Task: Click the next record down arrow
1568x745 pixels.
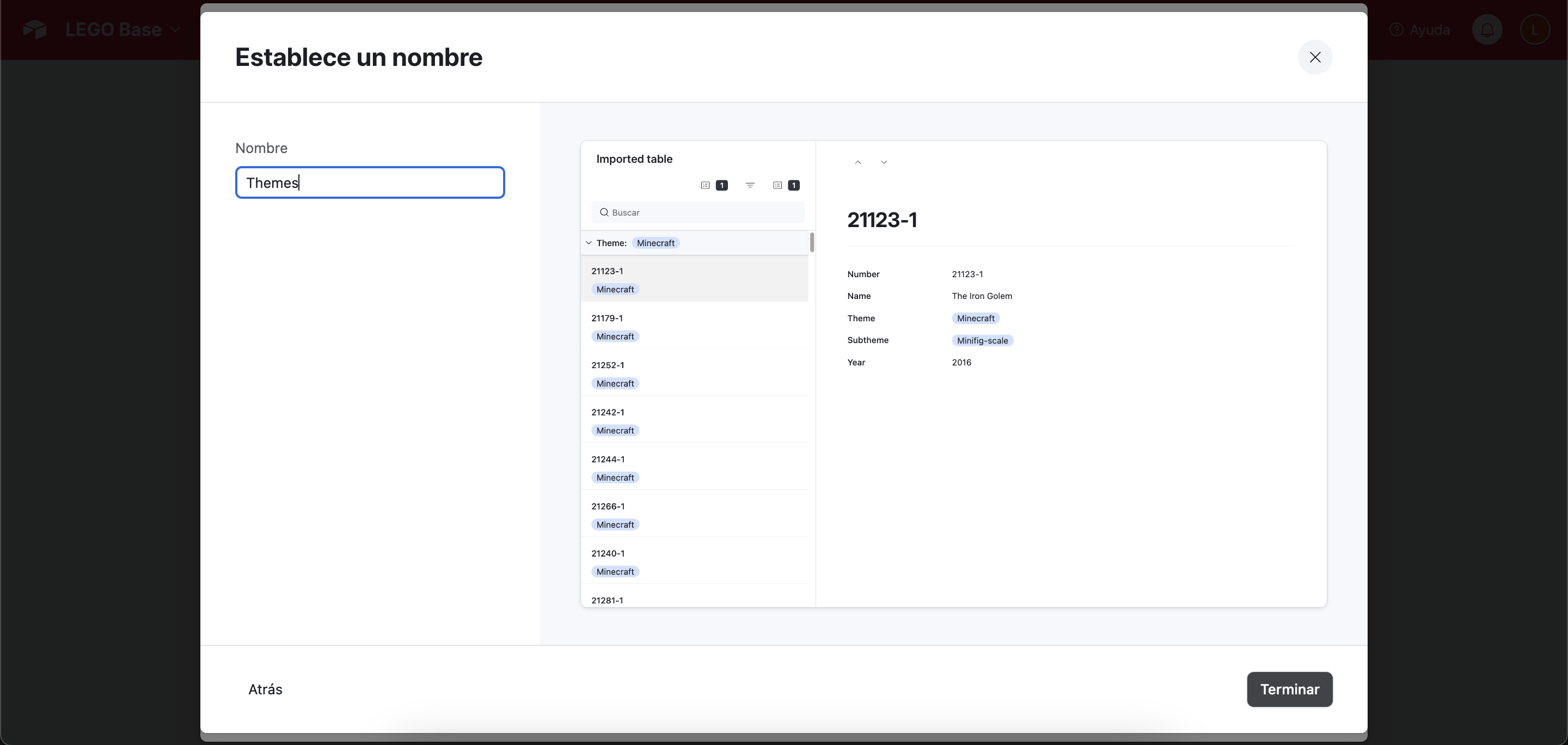Action: pyautogui.click(x=884, y=162)
